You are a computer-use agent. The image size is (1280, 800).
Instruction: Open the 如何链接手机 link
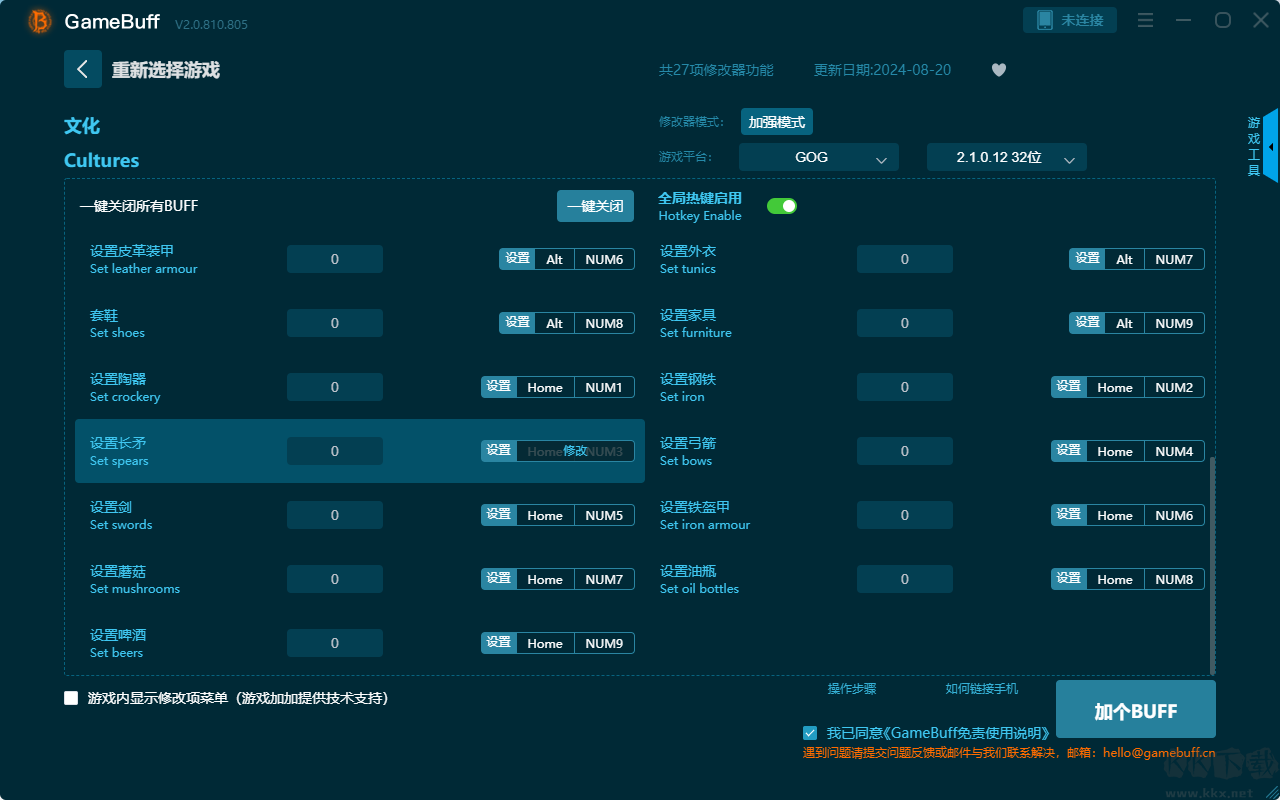point(982,689)
